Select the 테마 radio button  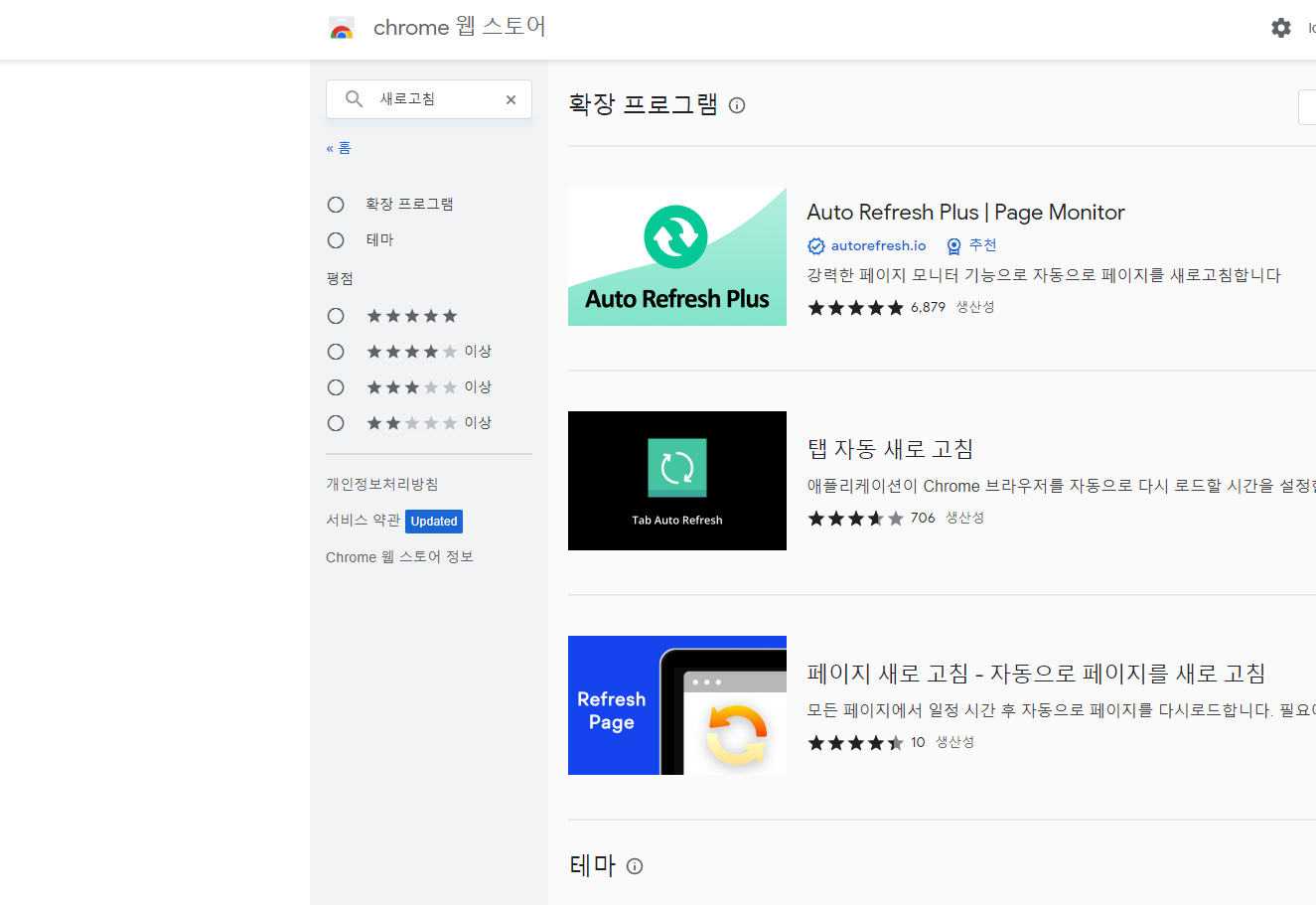tap(336, 240)
